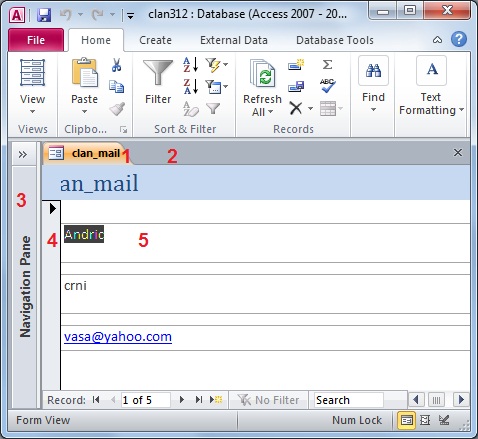This screenshot has height=439, width=478.
Task: Click the Cut scissors icon
Action: click(116, 65)
